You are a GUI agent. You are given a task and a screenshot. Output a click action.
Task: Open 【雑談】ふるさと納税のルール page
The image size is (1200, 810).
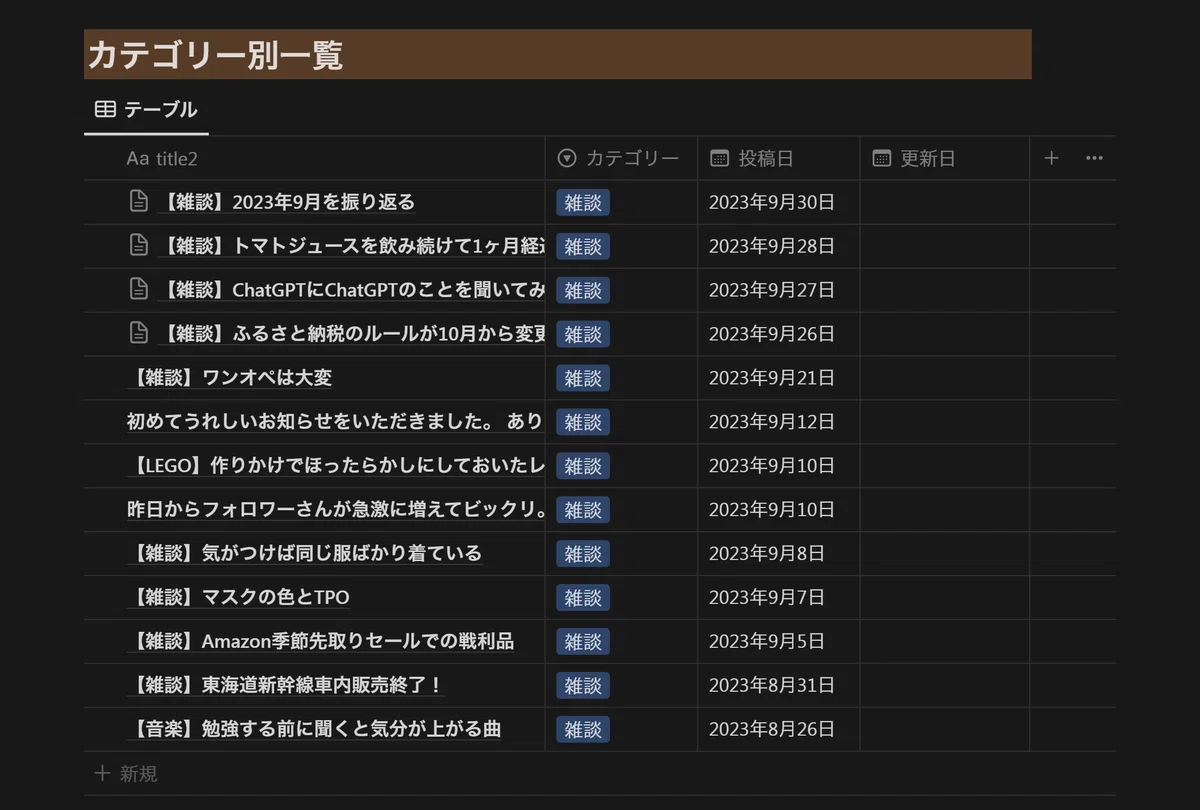coord(351,334)
